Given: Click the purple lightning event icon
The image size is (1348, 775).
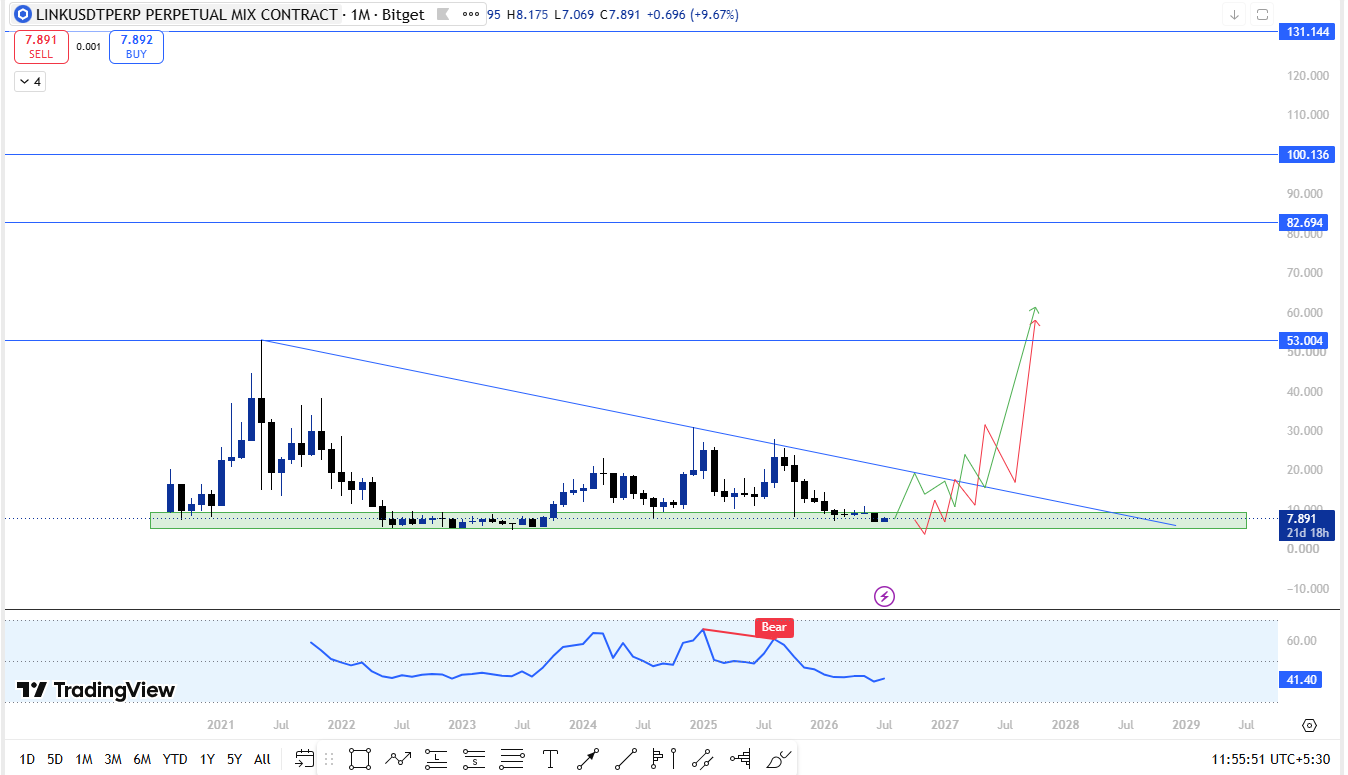Looking at the screenshot, I should (x=884, y=597).
